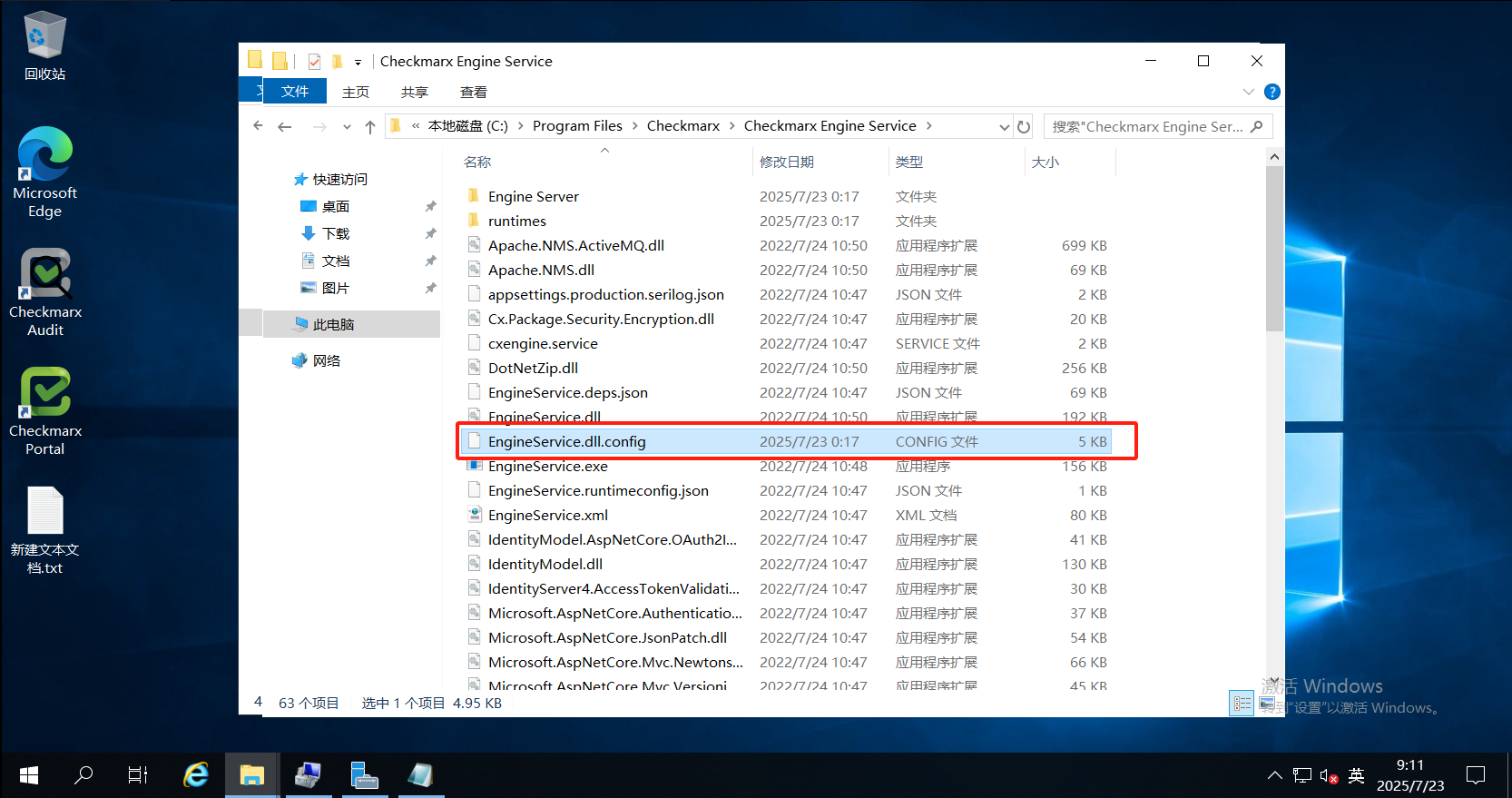Select 文档 in the navigation pane

pos(335,261)
